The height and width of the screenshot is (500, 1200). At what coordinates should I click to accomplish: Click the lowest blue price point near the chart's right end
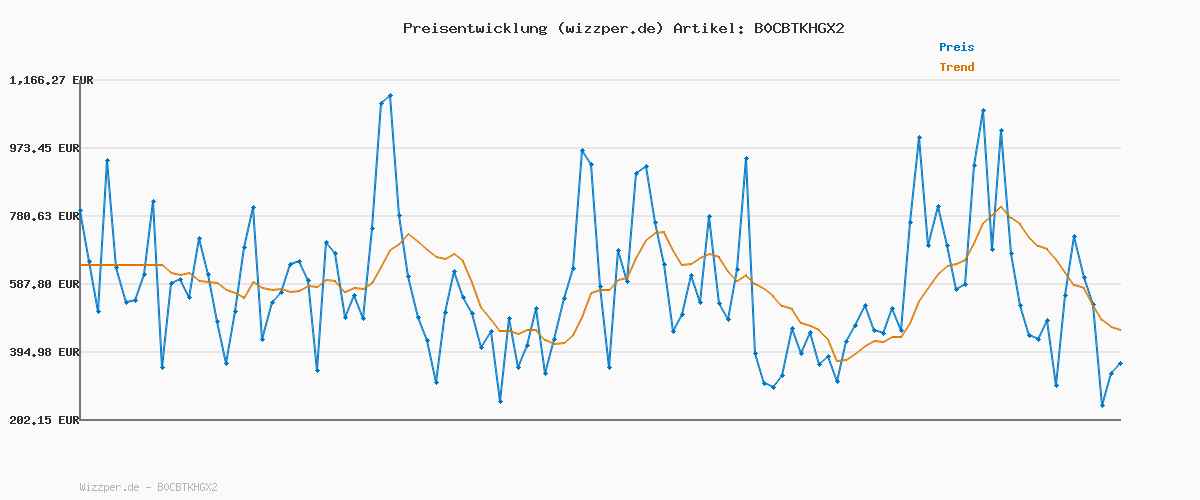click(x=1102, y=405)
